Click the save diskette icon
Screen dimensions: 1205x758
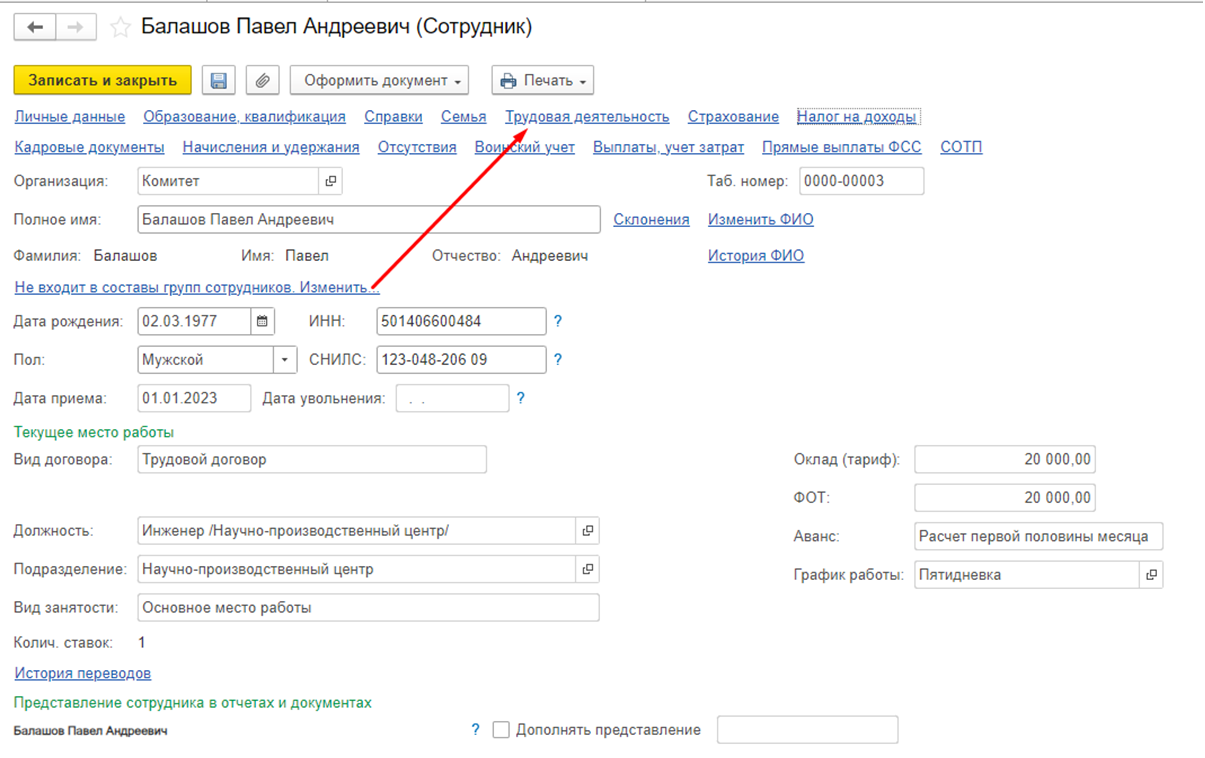(218, 81)
